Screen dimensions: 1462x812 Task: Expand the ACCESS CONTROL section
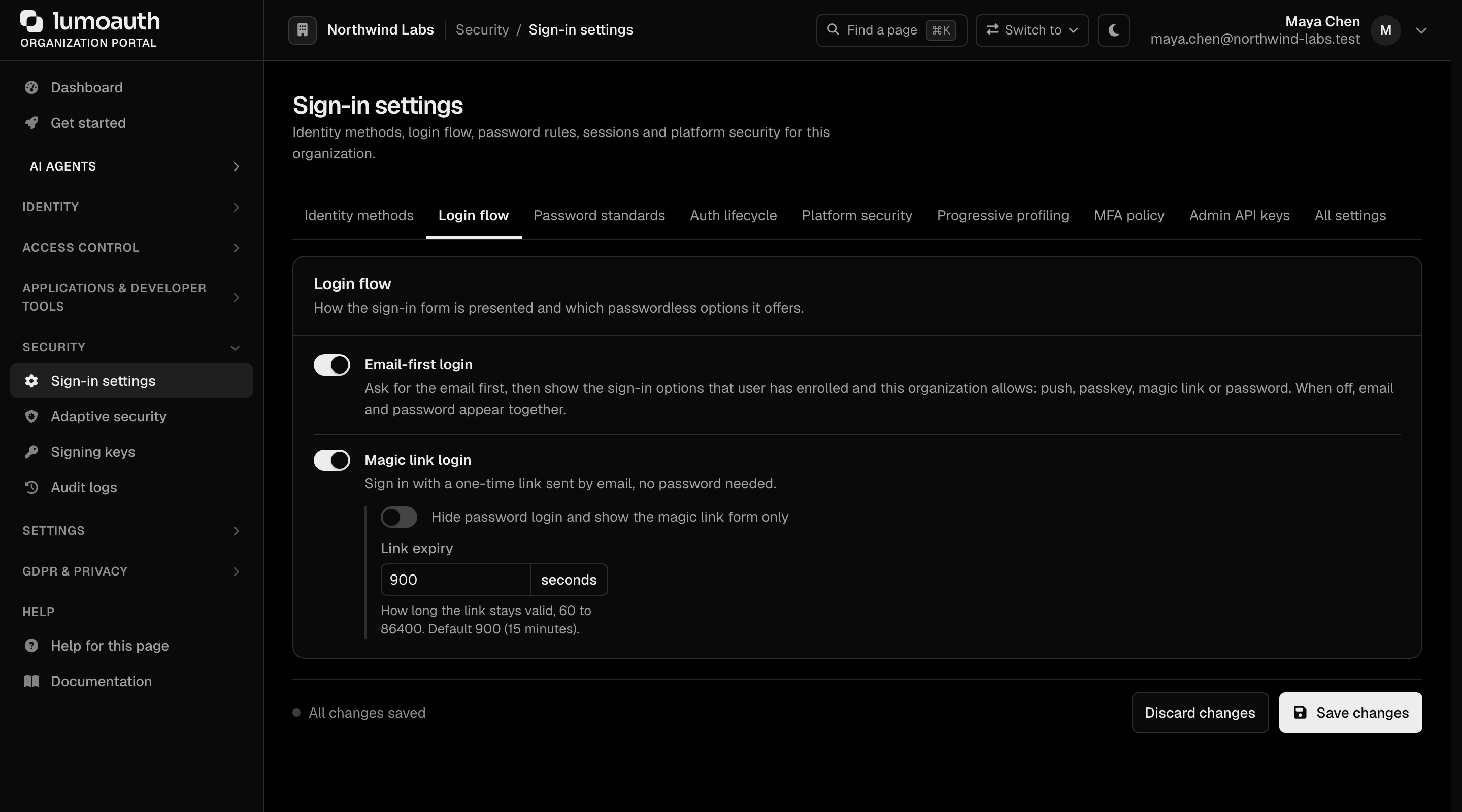(131, 247)
